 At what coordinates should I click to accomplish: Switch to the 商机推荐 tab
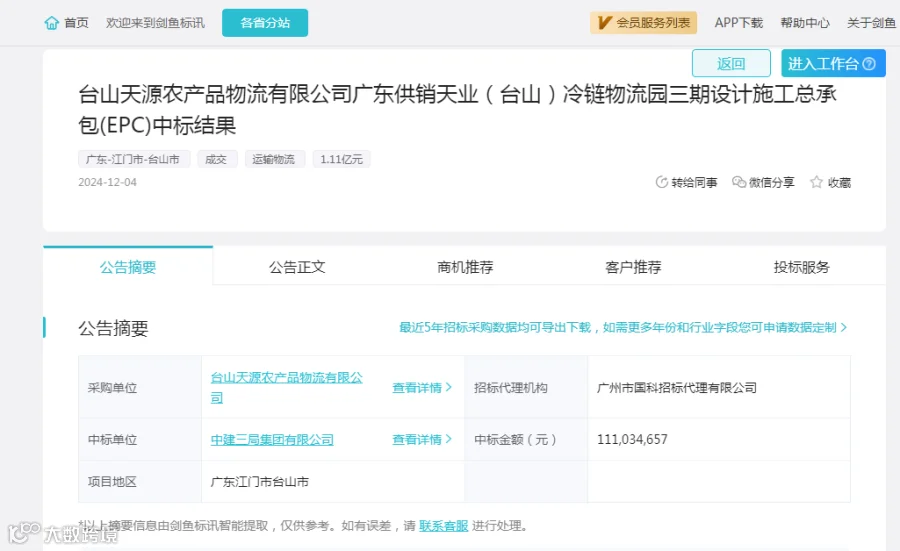tap(465, 267)
